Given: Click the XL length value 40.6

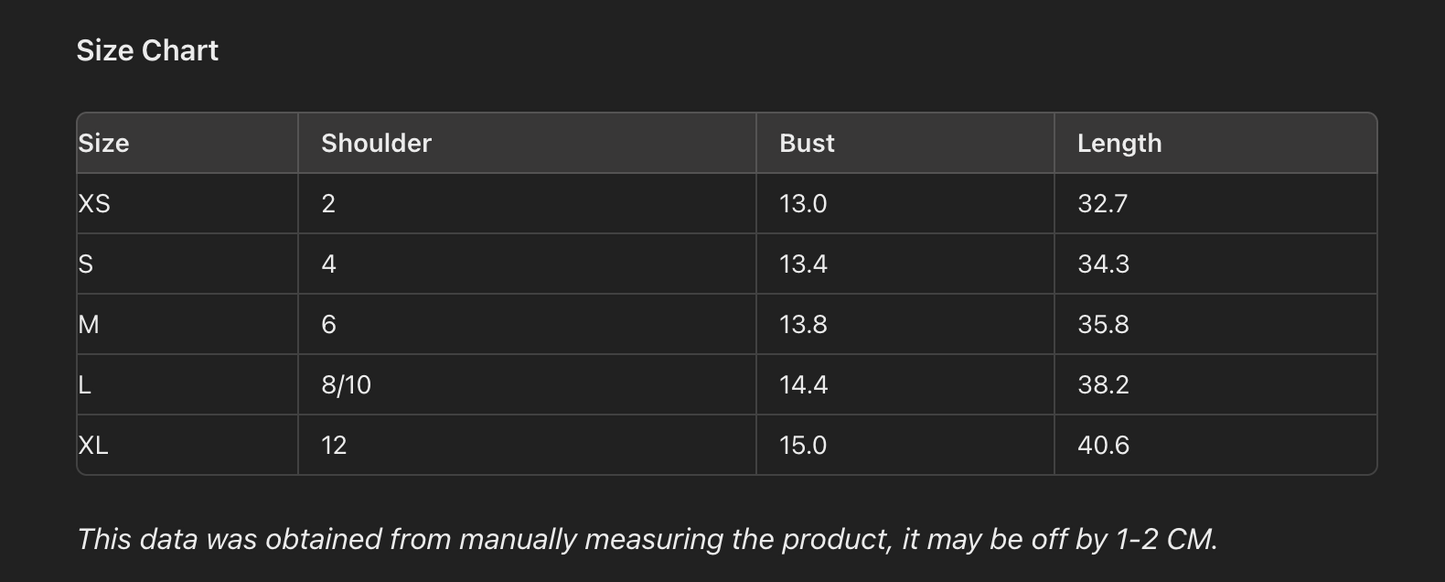Looking at the screenshot, I should [1103, 445].
